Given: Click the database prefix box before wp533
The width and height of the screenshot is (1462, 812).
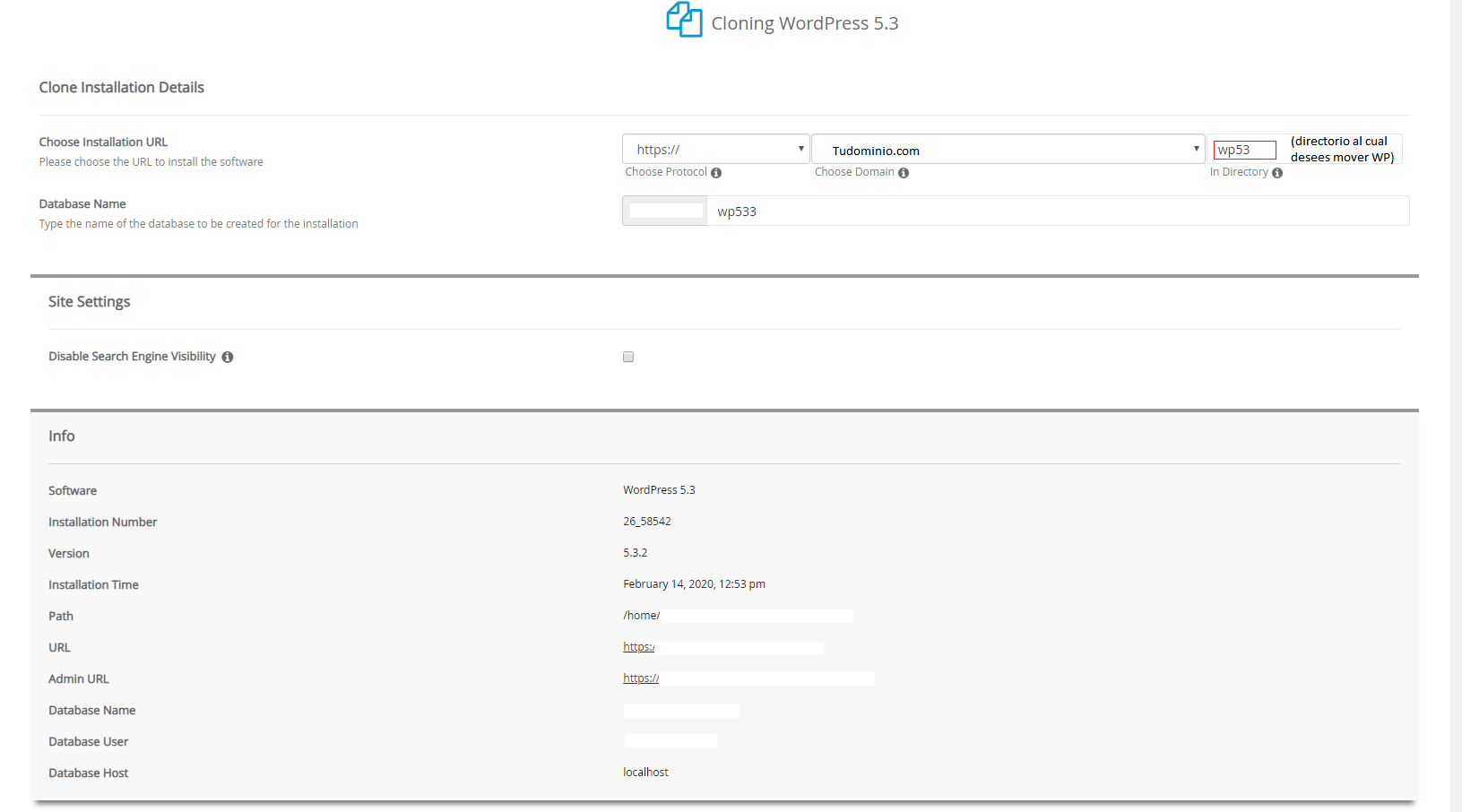Looking at the screenshot, I should 665,212.
